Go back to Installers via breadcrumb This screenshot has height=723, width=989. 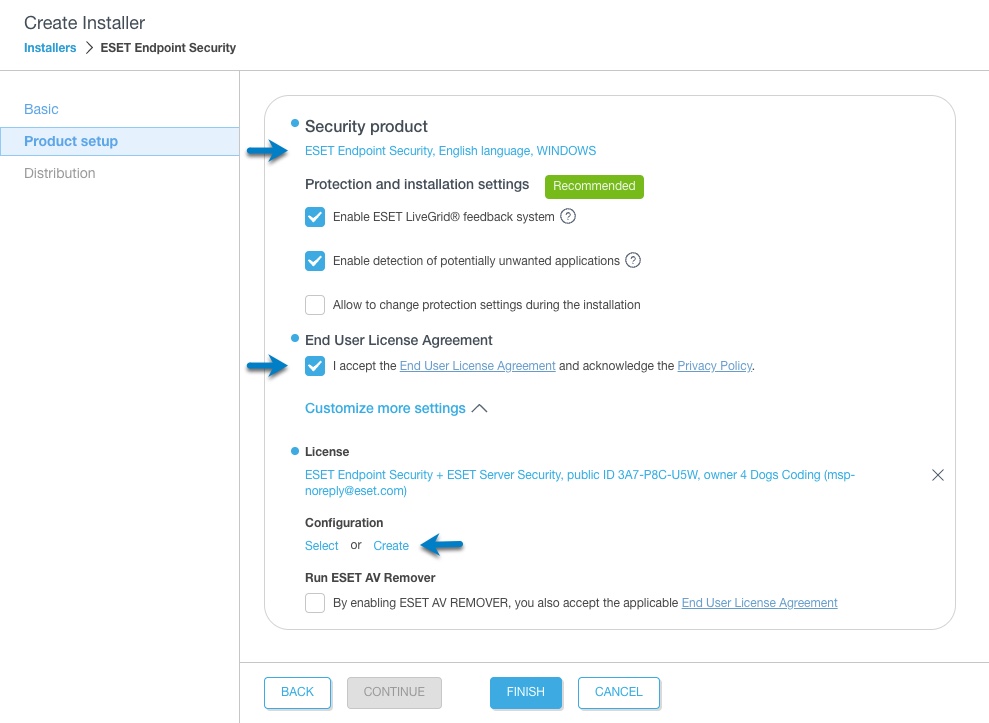pos(50,47)
